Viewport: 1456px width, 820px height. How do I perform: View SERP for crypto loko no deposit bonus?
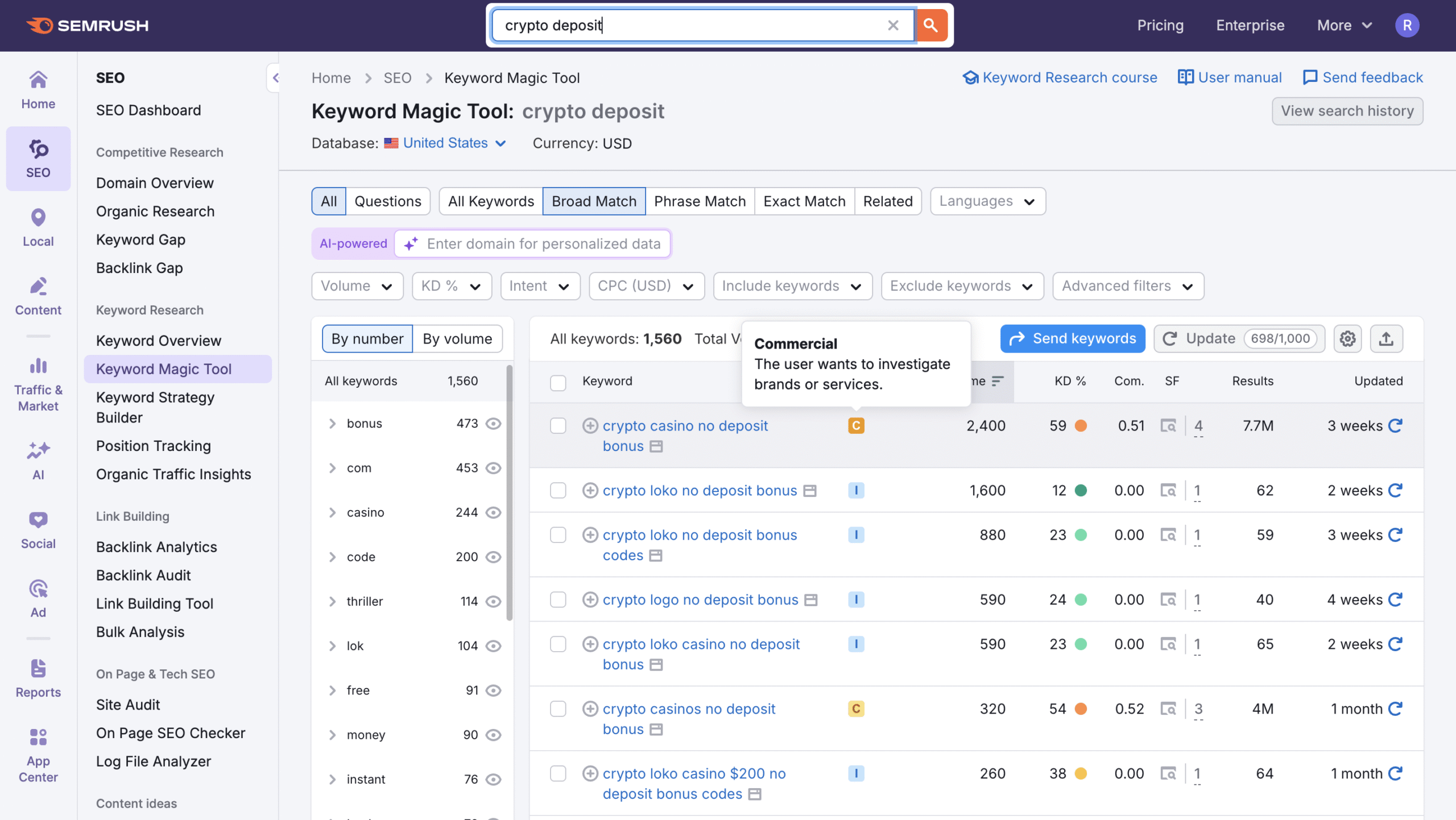pos(1168,491)
